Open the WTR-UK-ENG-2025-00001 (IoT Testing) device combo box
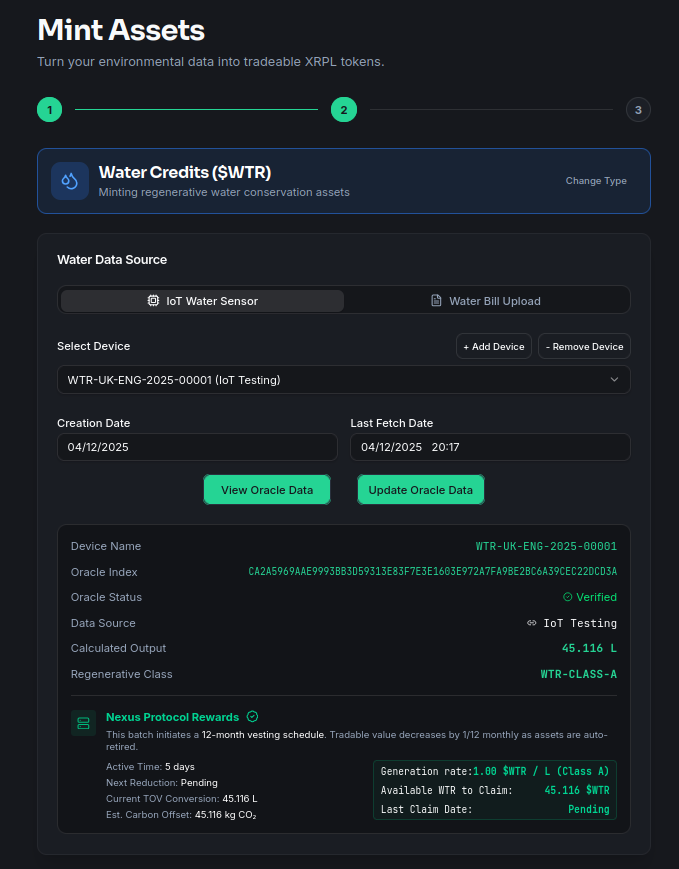679x869 pixels. (x=344, y=380)
